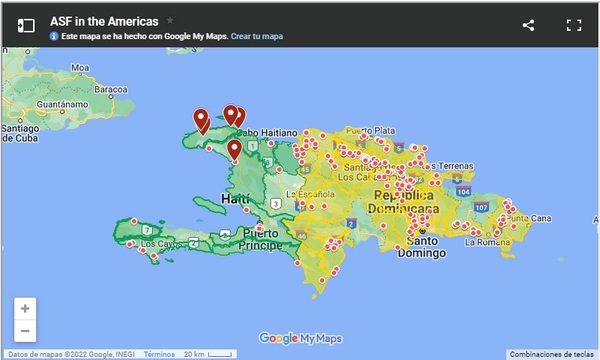Open the map legend side panel

[26, 26]
